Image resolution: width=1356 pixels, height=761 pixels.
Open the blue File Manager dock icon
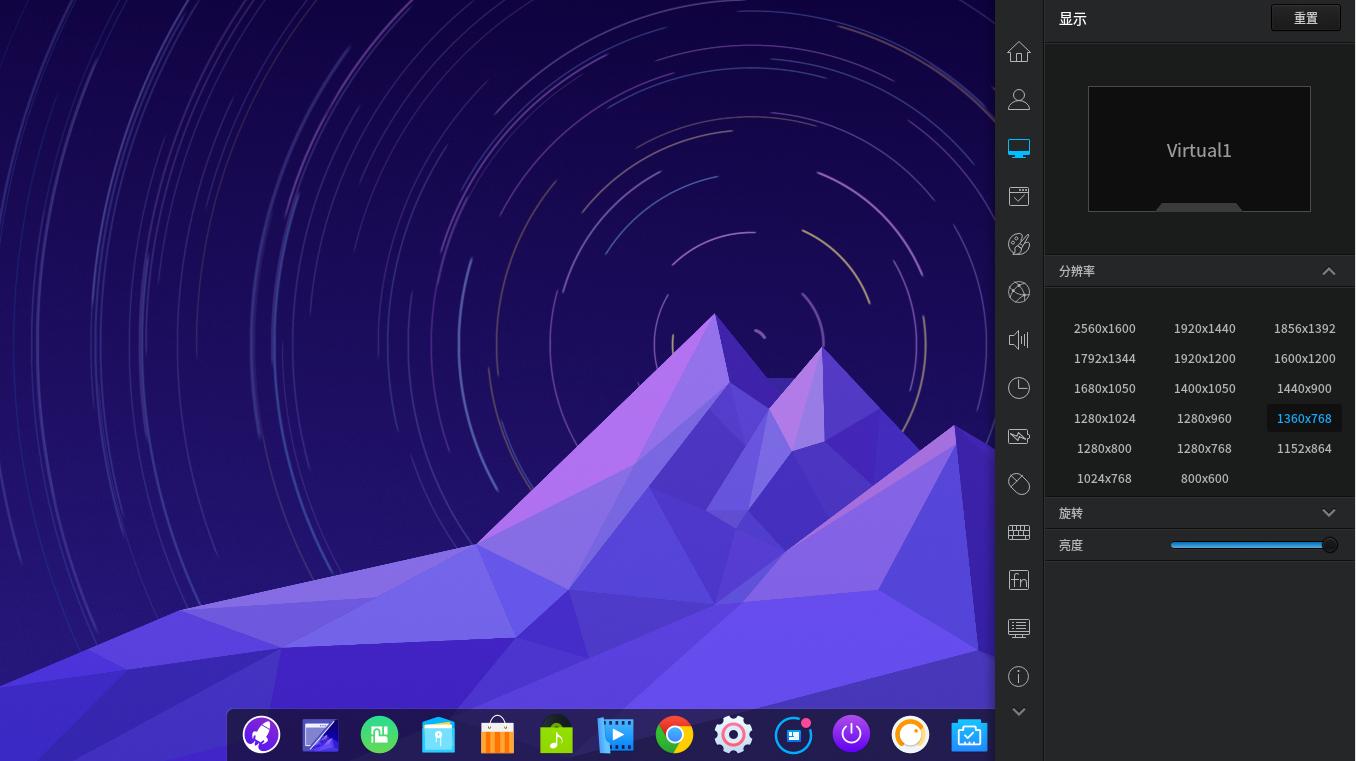438,735
